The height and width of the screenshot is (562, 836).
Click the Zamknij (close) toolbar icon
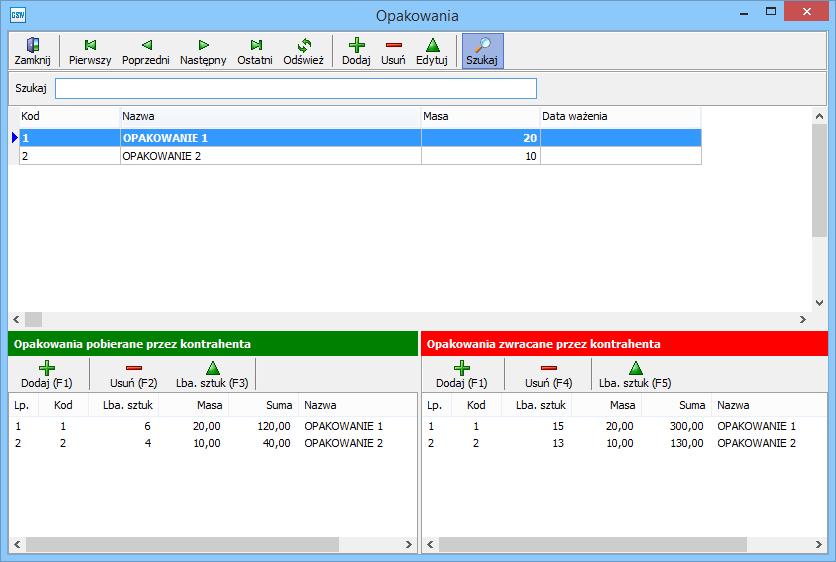click(x=33, y=51)
